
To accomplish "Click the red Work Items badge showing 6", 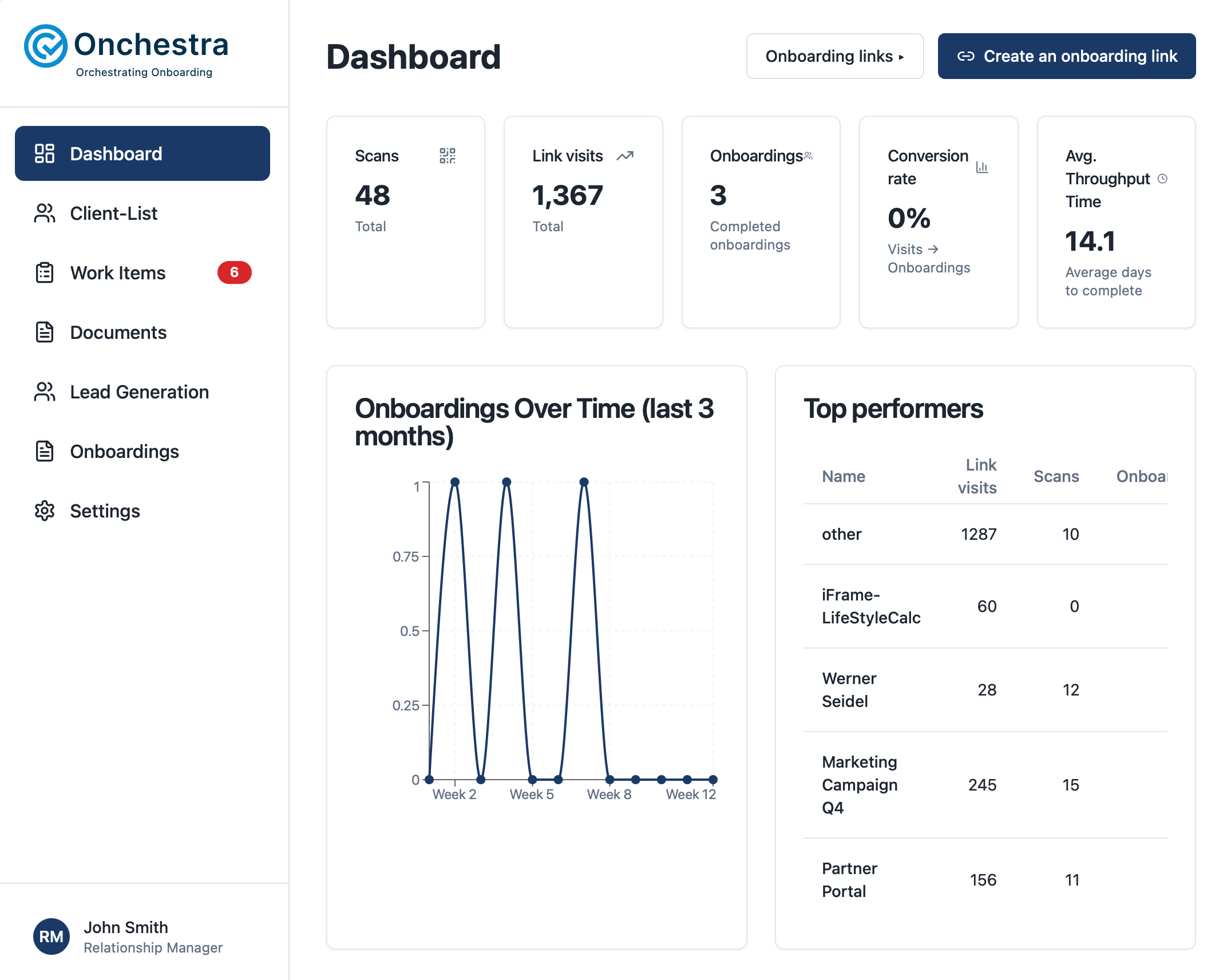I will [x=234, y=272].
